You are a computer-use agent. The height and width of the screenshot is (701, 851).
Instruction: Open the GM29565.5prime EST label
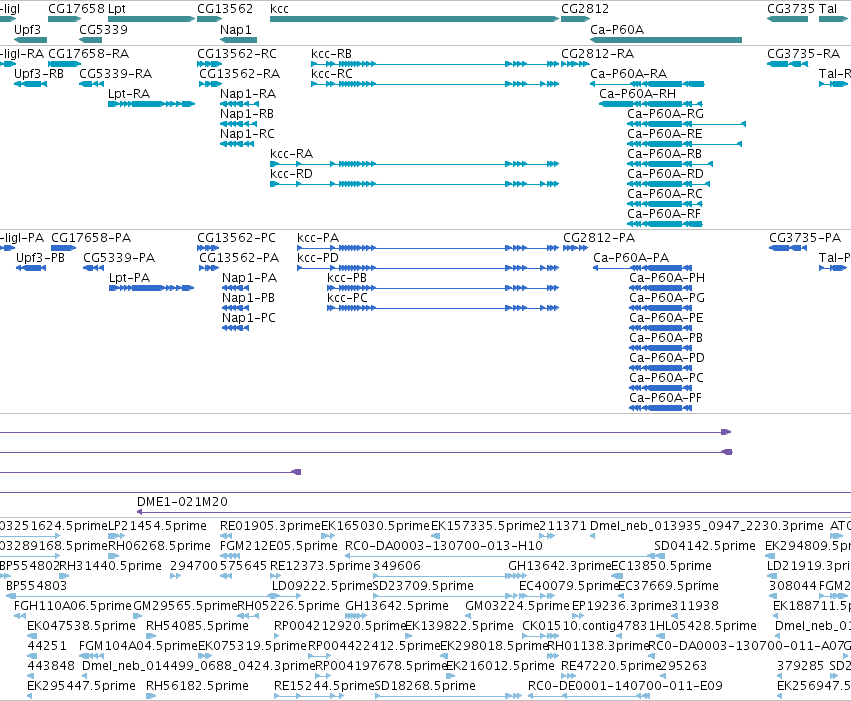point(185,607)
